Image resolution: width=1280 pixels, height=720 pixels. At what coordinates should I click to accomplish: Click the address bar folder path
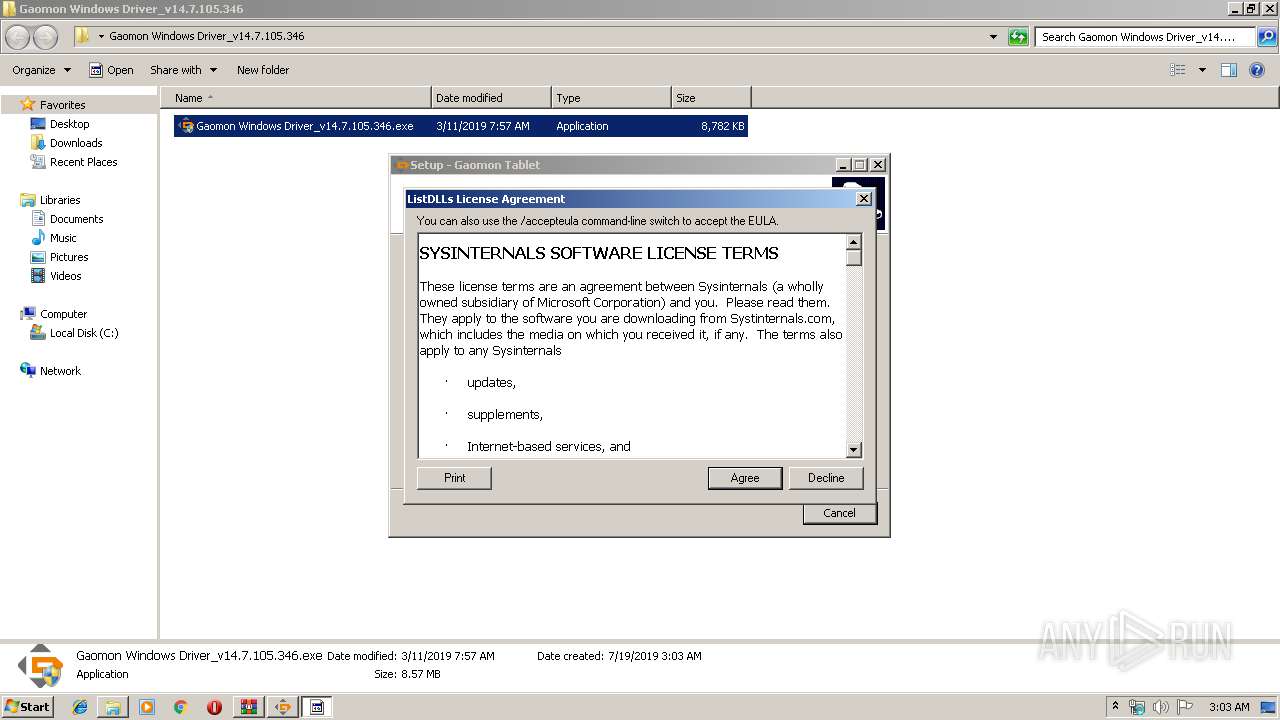click(206, 36)
